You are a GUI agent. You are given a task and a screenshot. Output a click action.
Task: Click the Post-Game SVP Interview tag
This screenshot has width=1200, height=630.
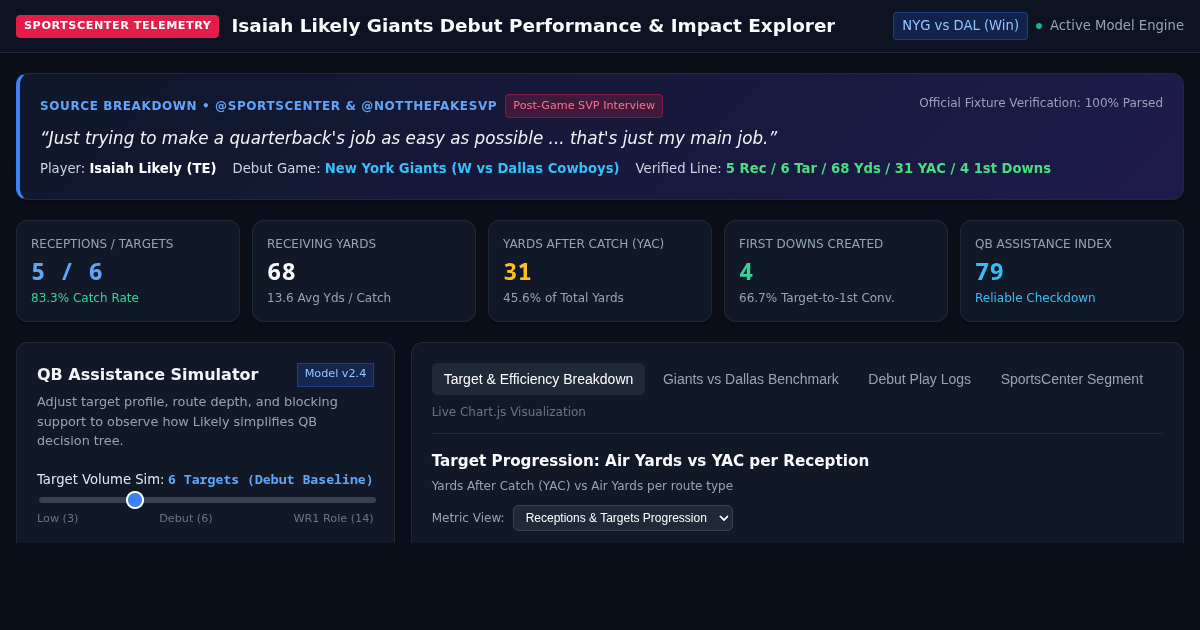[584, 106]
